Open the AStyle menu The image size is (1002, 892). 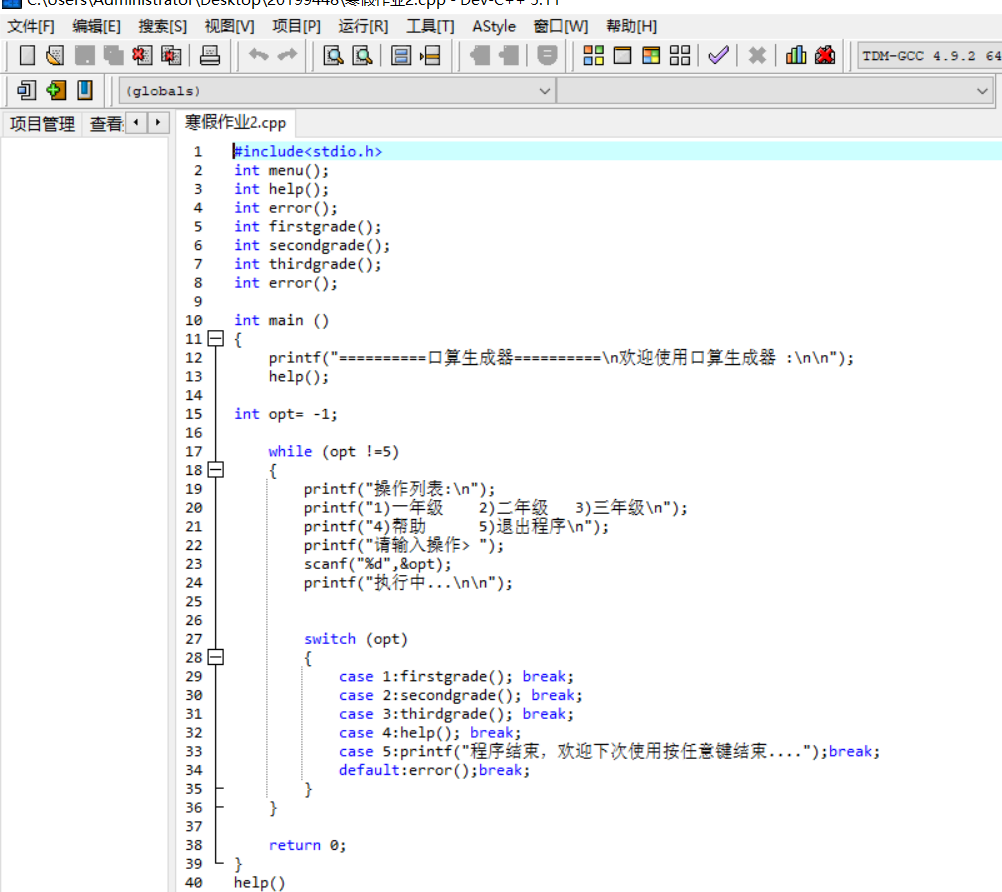coord(494,26)
